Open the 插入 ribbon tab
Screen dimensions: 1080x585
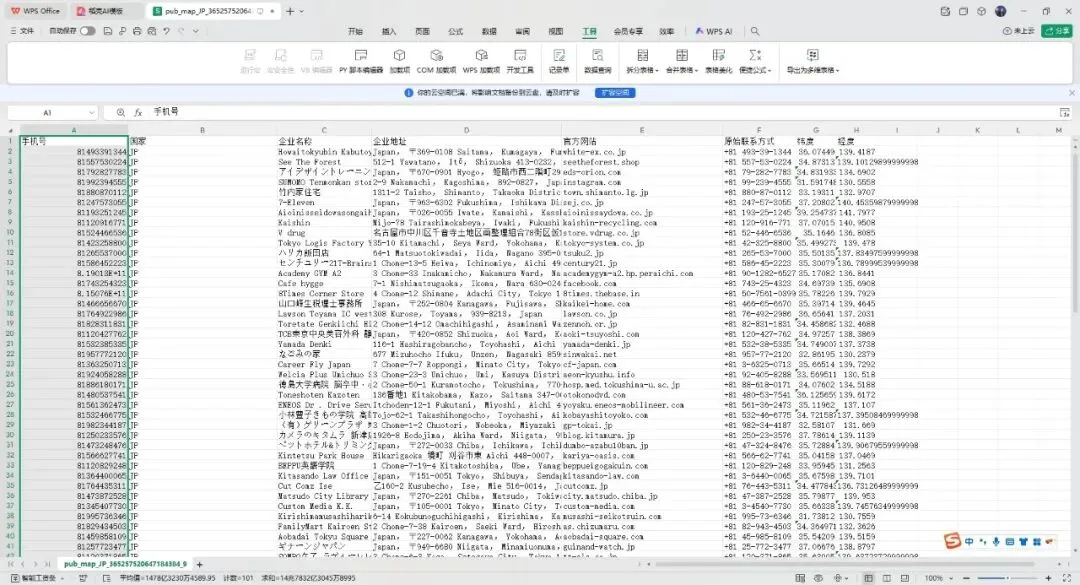pos(388,31)
